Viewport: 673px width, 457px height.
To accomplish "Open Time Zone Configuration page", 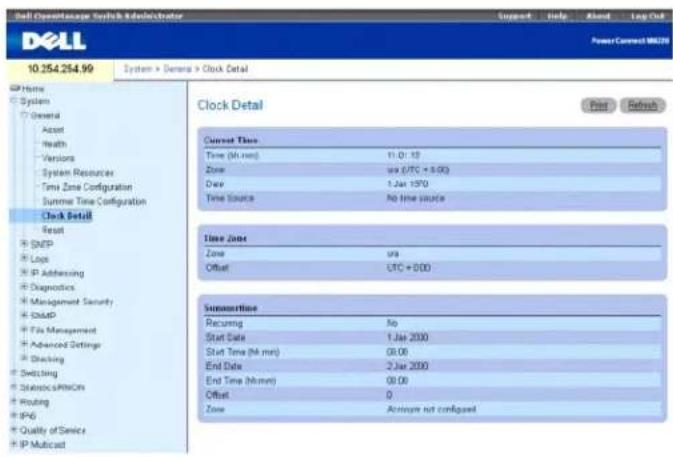I will [x=87, y=187].
